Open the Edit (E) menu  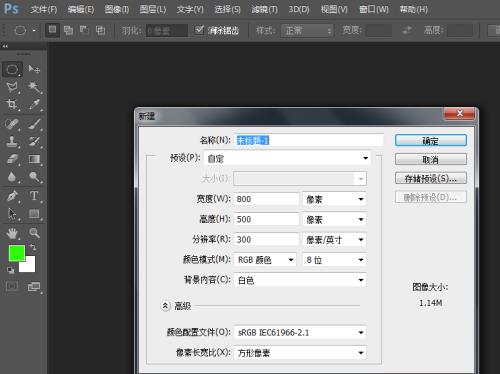(81, 9)
